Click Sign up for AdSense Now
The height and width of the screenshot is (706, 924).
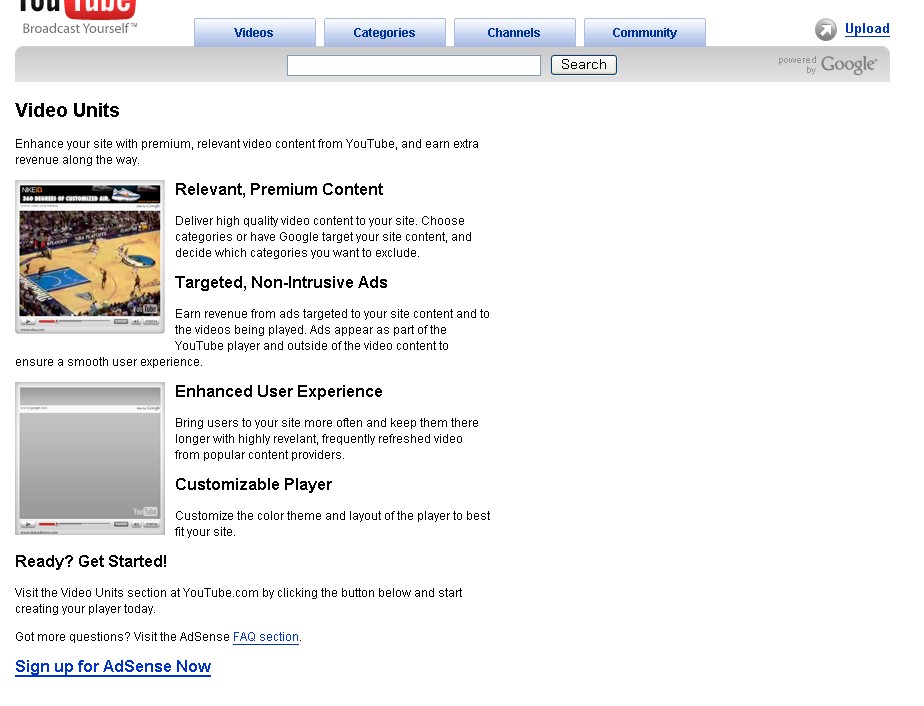click(113, 667)
